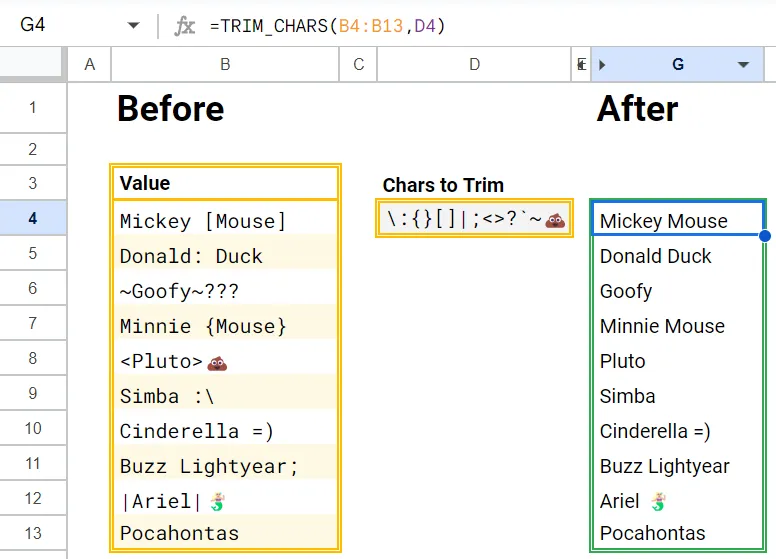The width and height of the screenshot is (776, 559).
Task: Click 'Pocahontas' in column B
Action: click(x=225, y=533)
